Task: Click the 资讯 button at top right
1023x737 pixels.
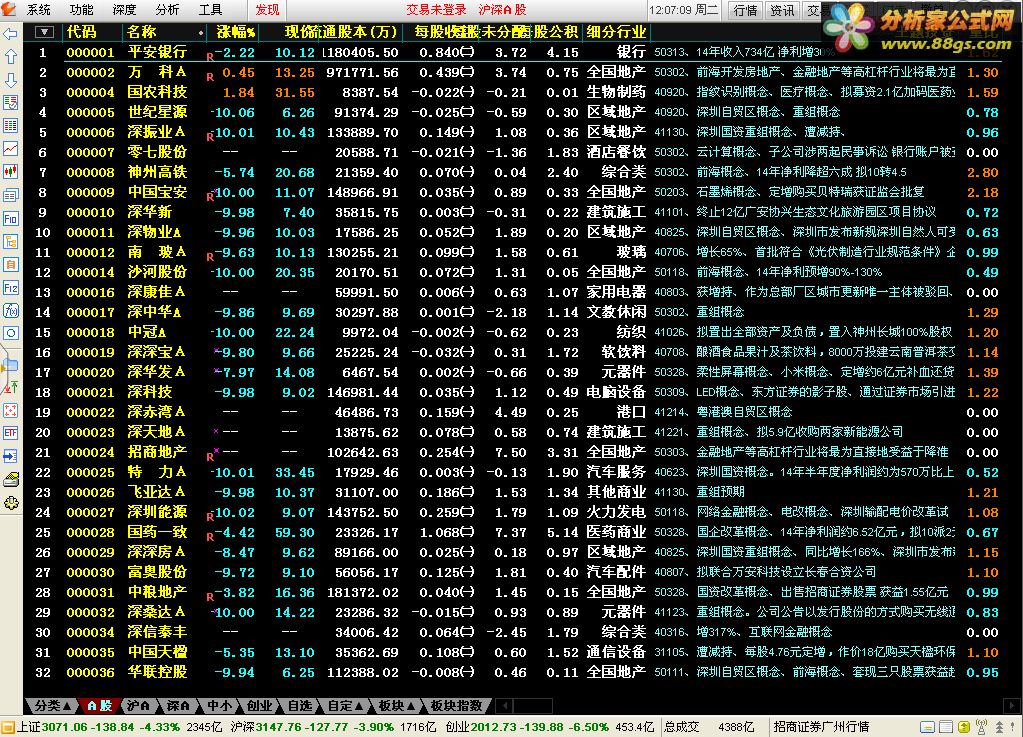Action: (782, 10)
